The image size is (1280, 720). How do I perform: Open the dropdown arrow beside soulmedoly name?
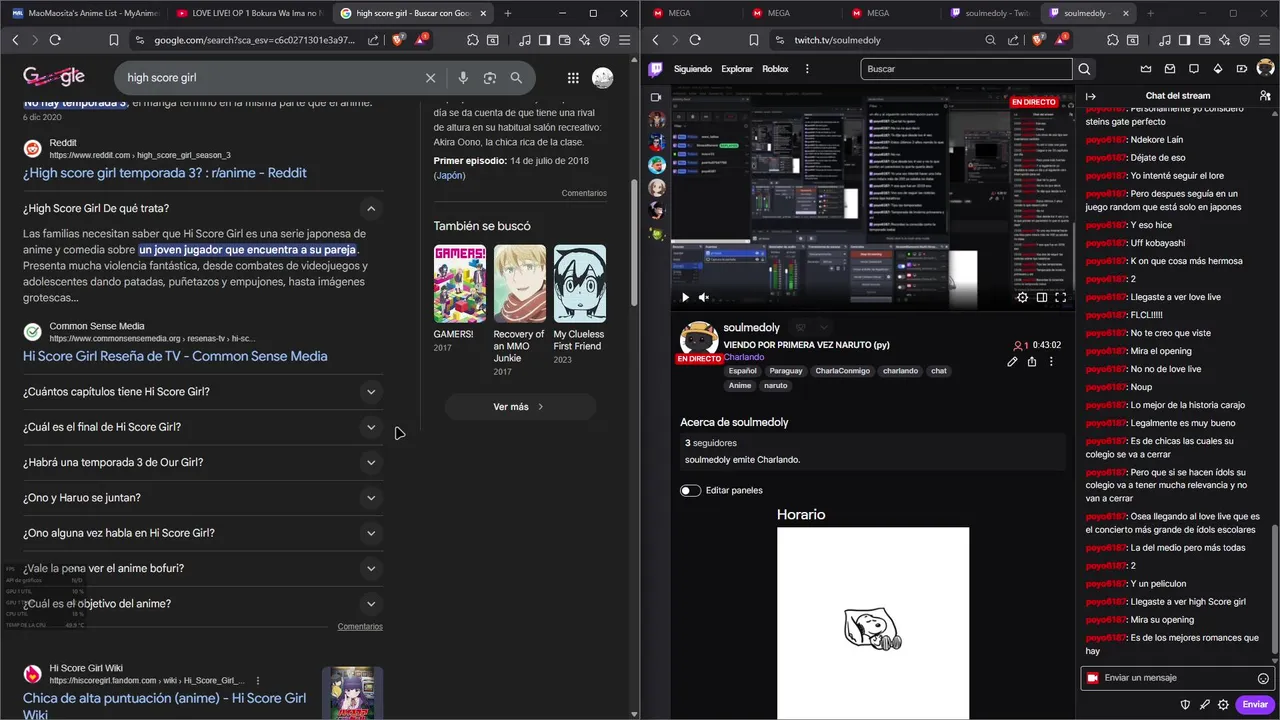coord(824,328)
